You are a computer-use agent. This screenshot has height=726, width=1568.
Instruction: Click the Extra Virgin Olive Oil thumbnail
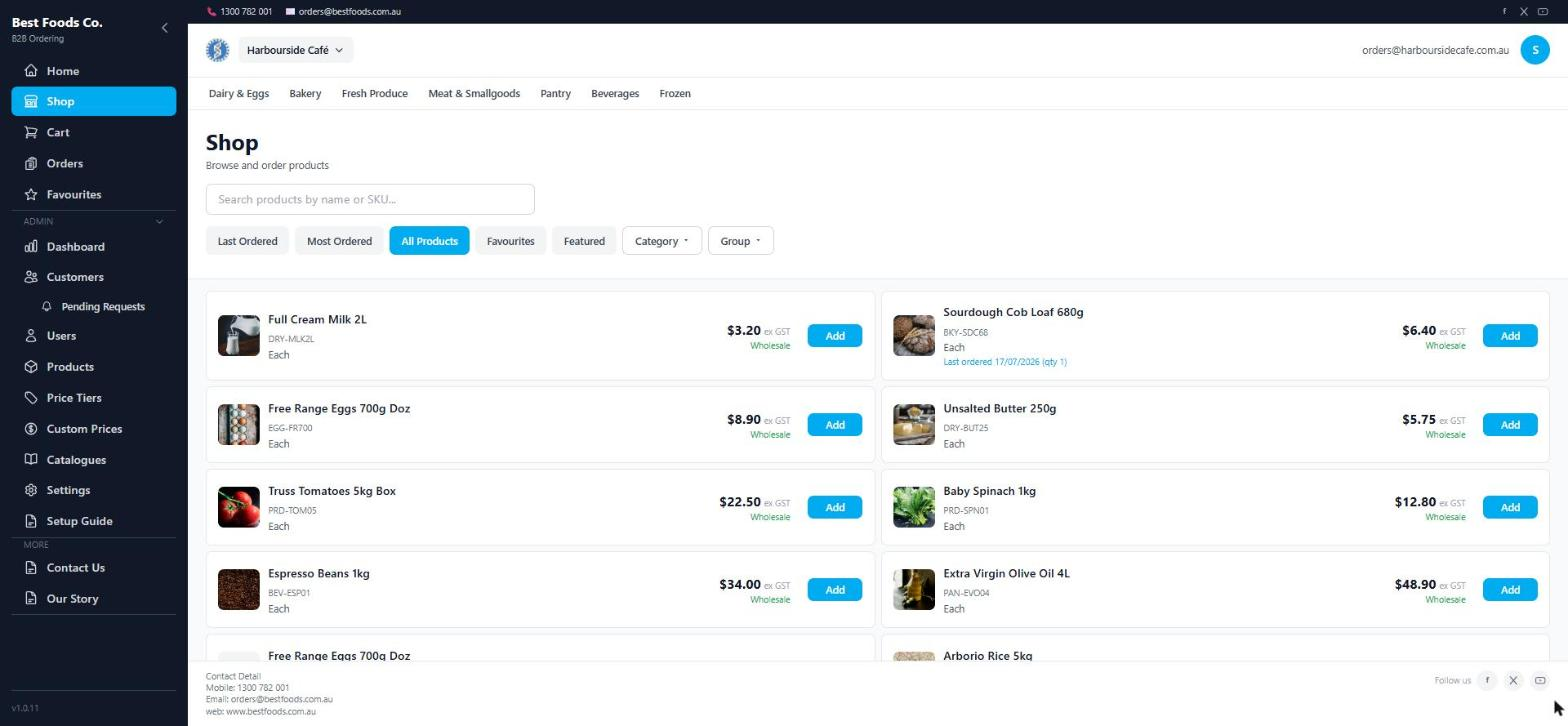(914, 590)
